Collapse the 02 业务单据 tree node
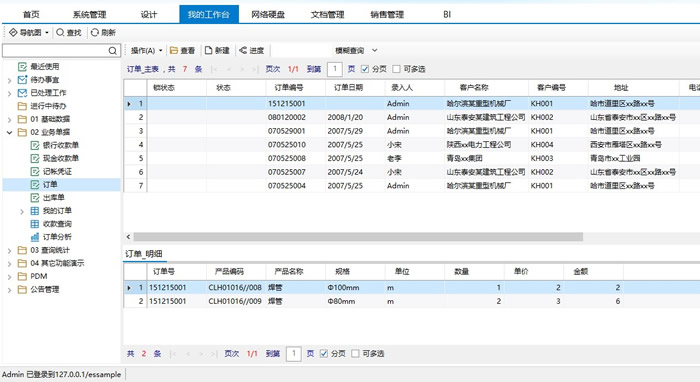The width and height of the screenshot is (700, 382). click(x=9, y=133)
